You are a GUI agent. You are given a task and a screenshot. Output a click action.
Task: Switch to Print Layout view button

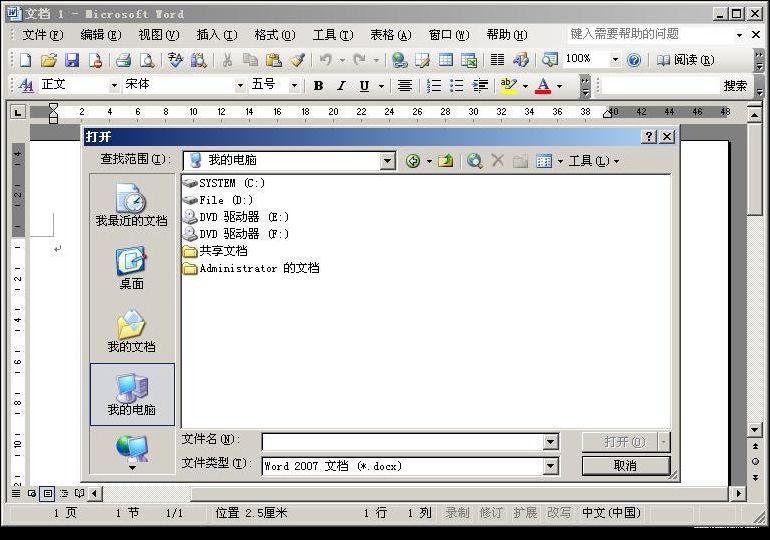point(48,493)
